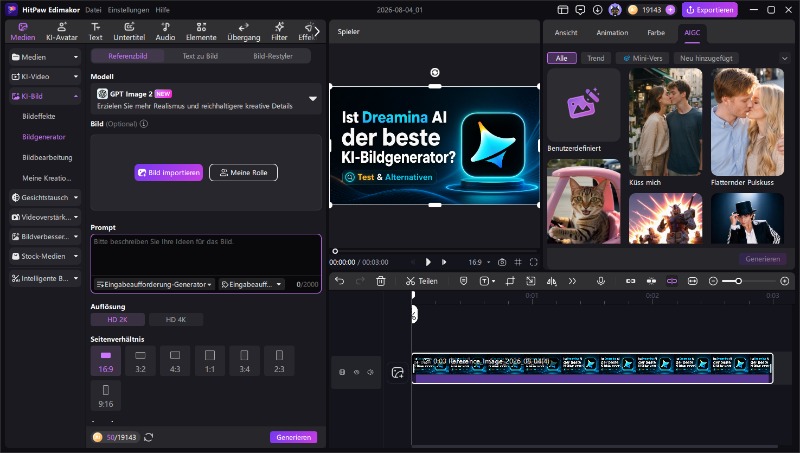Open player fullscreen view
Screen dimensions: 800x453
tap(534, 262)
